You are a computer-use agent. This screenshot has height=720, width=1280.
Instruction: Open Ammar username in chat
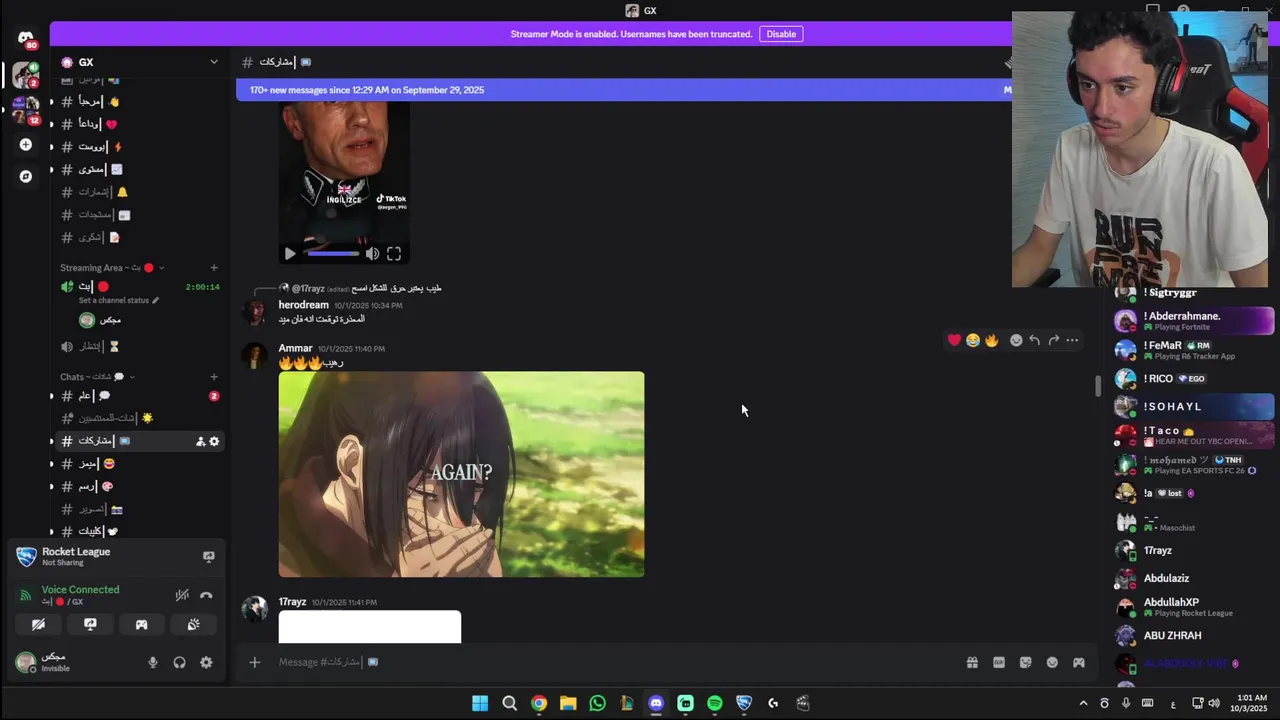pyautogui.click(x=295, y=348)
